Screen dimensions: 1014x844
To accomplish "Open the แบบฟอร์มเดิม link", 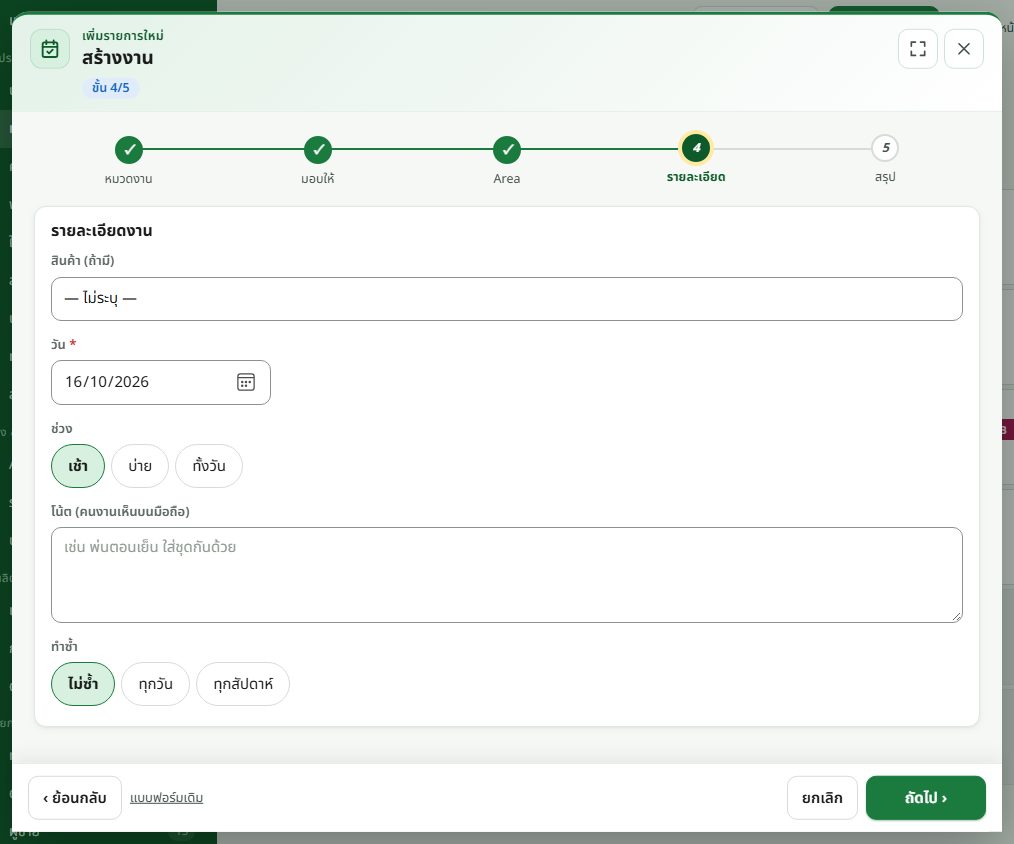I will [x=167, y=798].
